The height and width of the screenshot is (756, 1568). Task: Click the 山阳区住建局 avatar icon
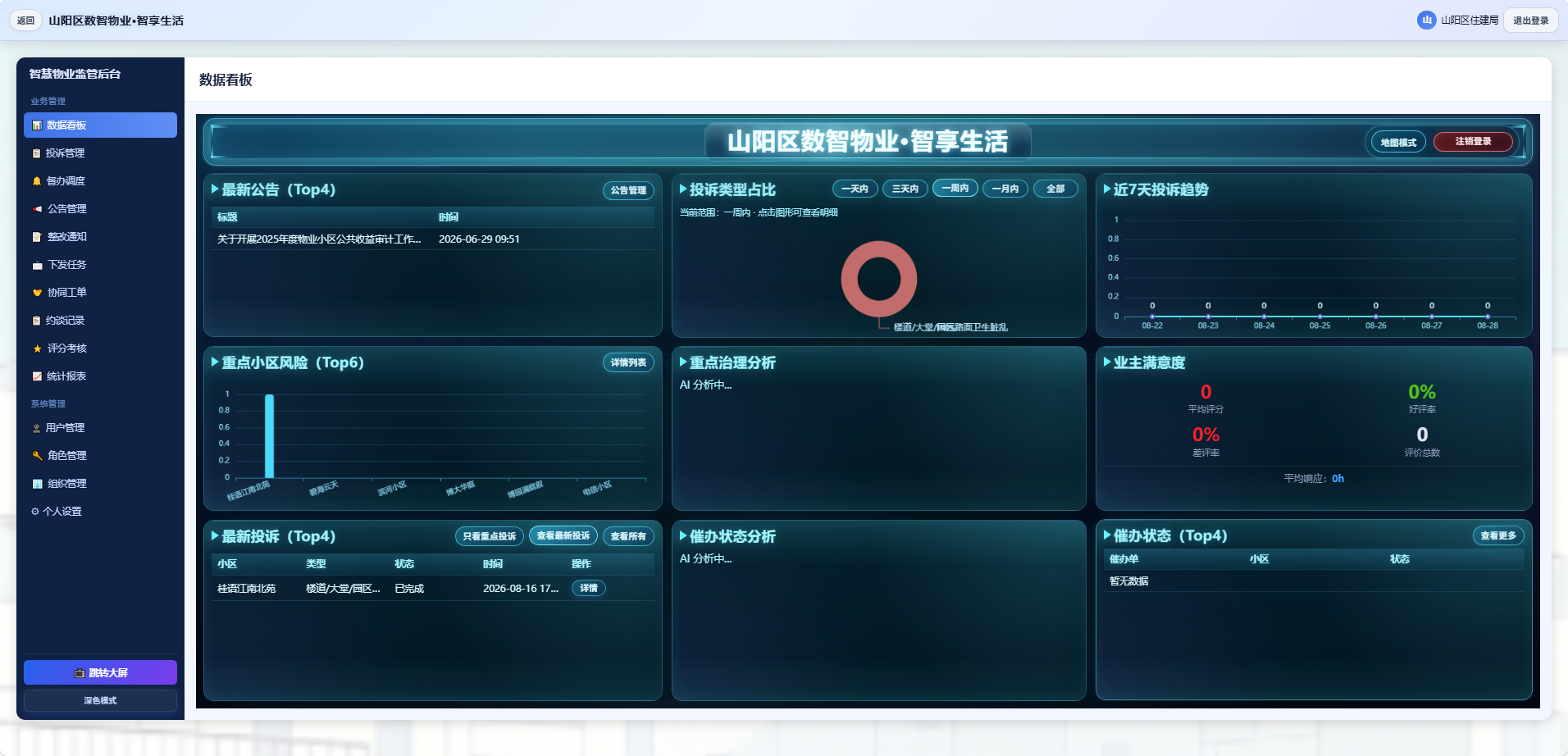click(1427, 20)
